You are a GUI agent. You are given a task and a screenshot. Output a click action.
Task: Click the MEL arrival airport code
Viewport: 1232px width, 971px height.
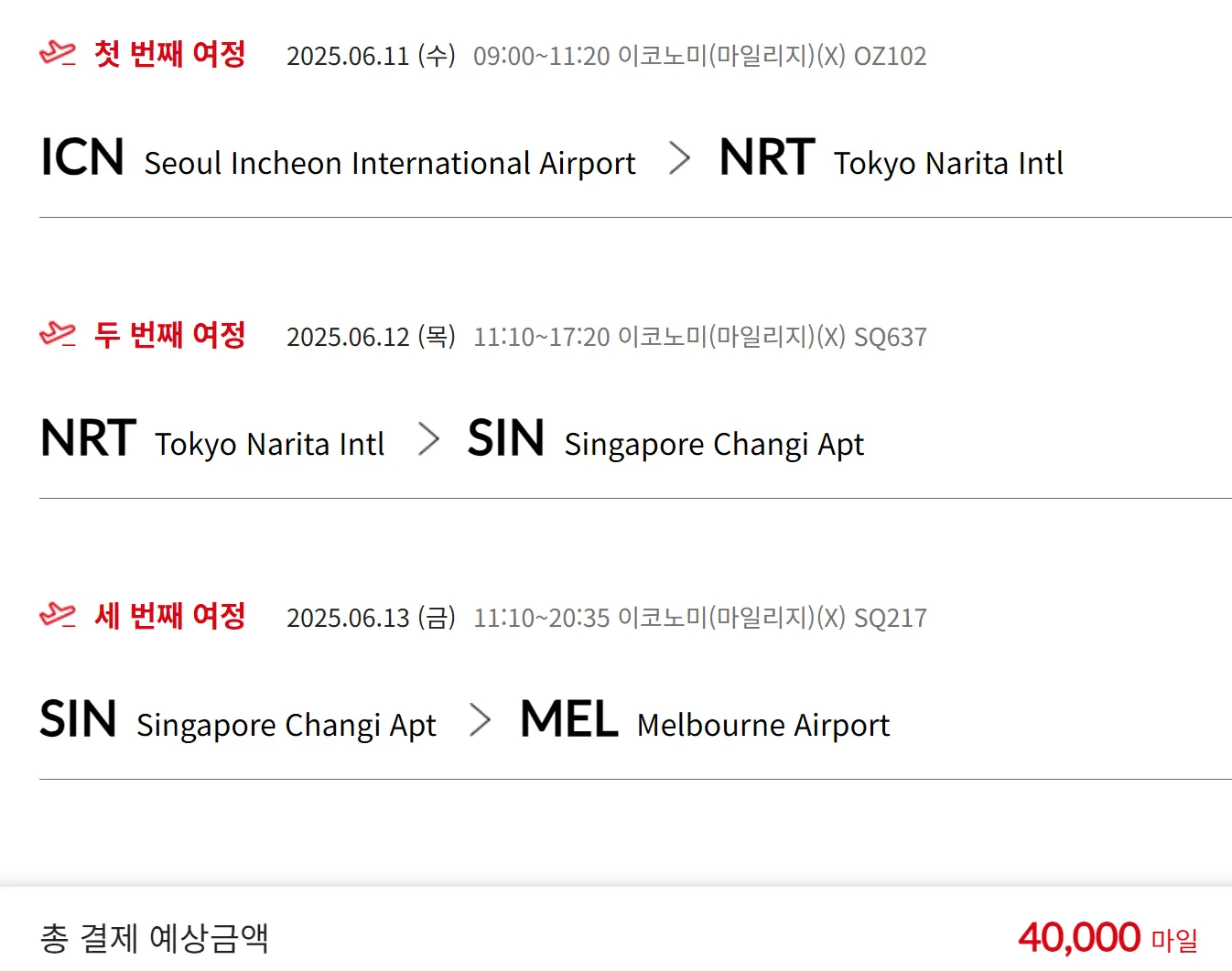[568, 719]
